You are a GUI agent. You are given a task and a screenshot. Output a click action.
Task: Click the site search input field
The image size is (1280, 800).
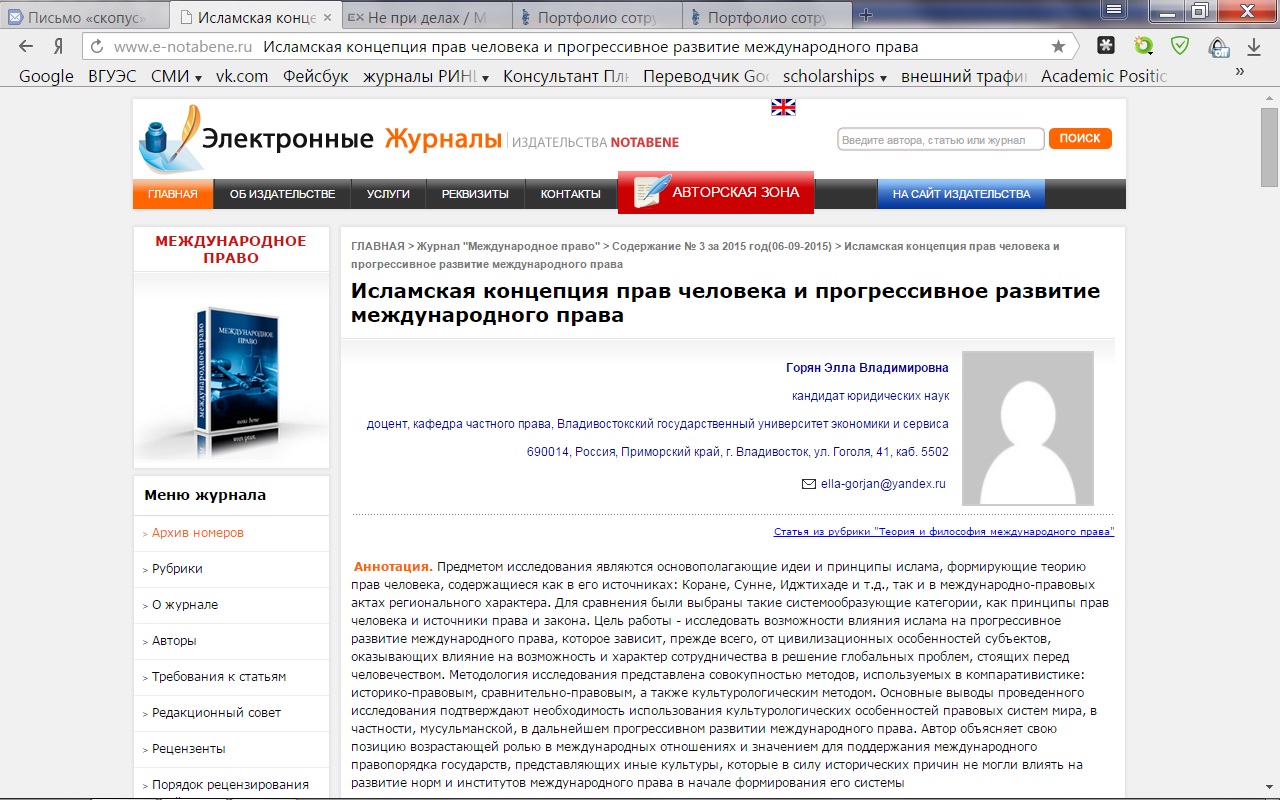click(x=940, y=140)
